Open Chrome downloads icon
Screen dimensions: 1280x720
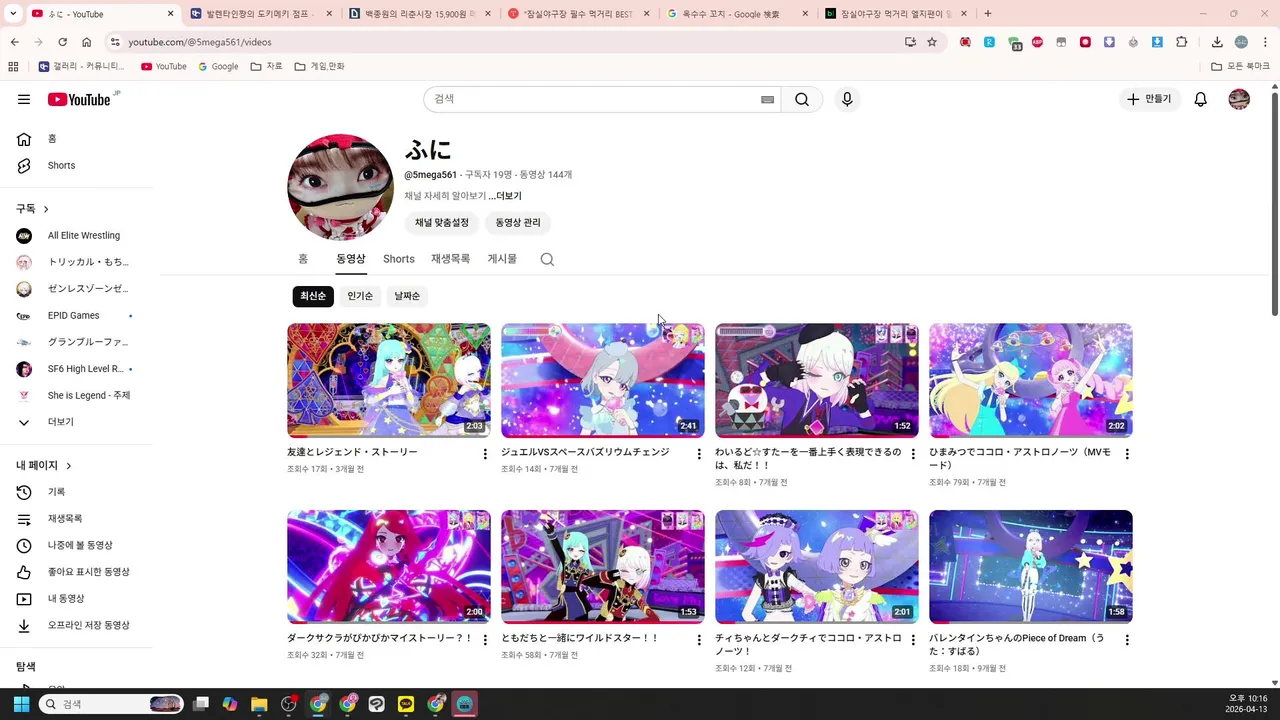[1217, 42]
